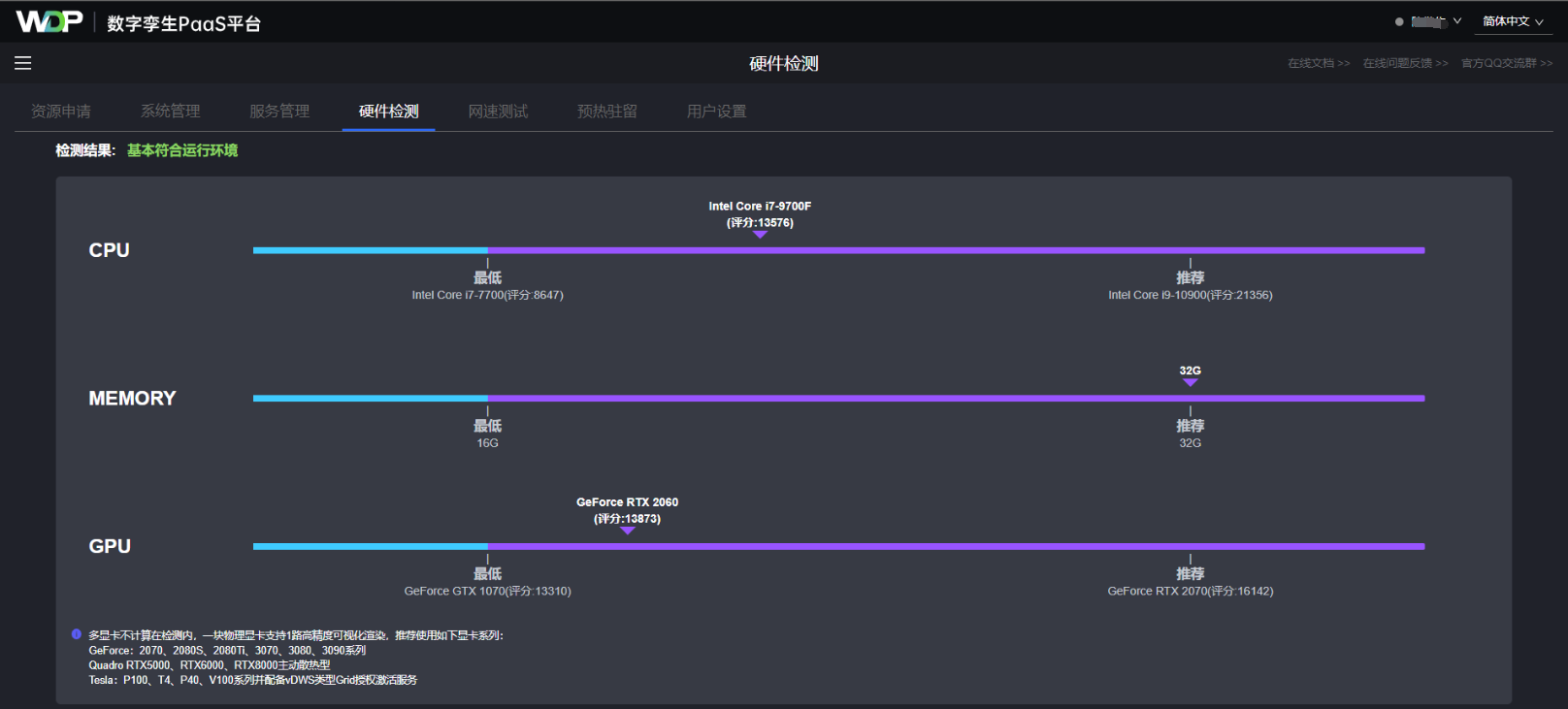1568x709 pixels.
Task: Click the GPU row heading
Action: tap(110, 546)
